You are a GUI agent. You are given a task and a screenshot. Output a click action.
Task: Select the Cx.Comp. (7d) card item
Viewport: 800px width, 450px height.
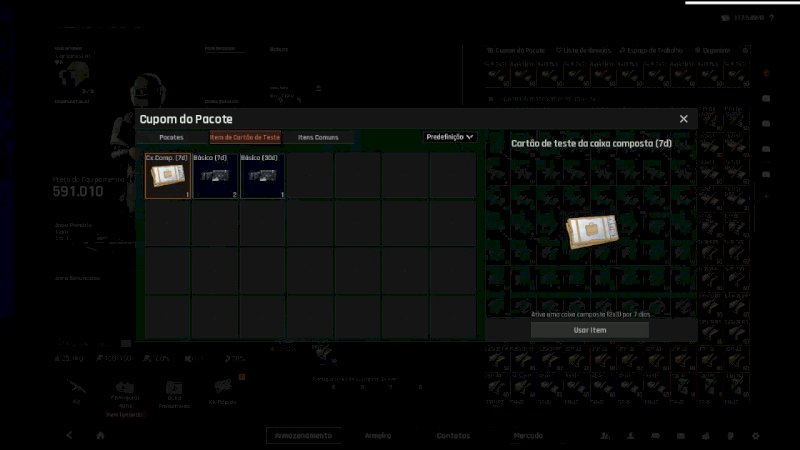point(168,176)
